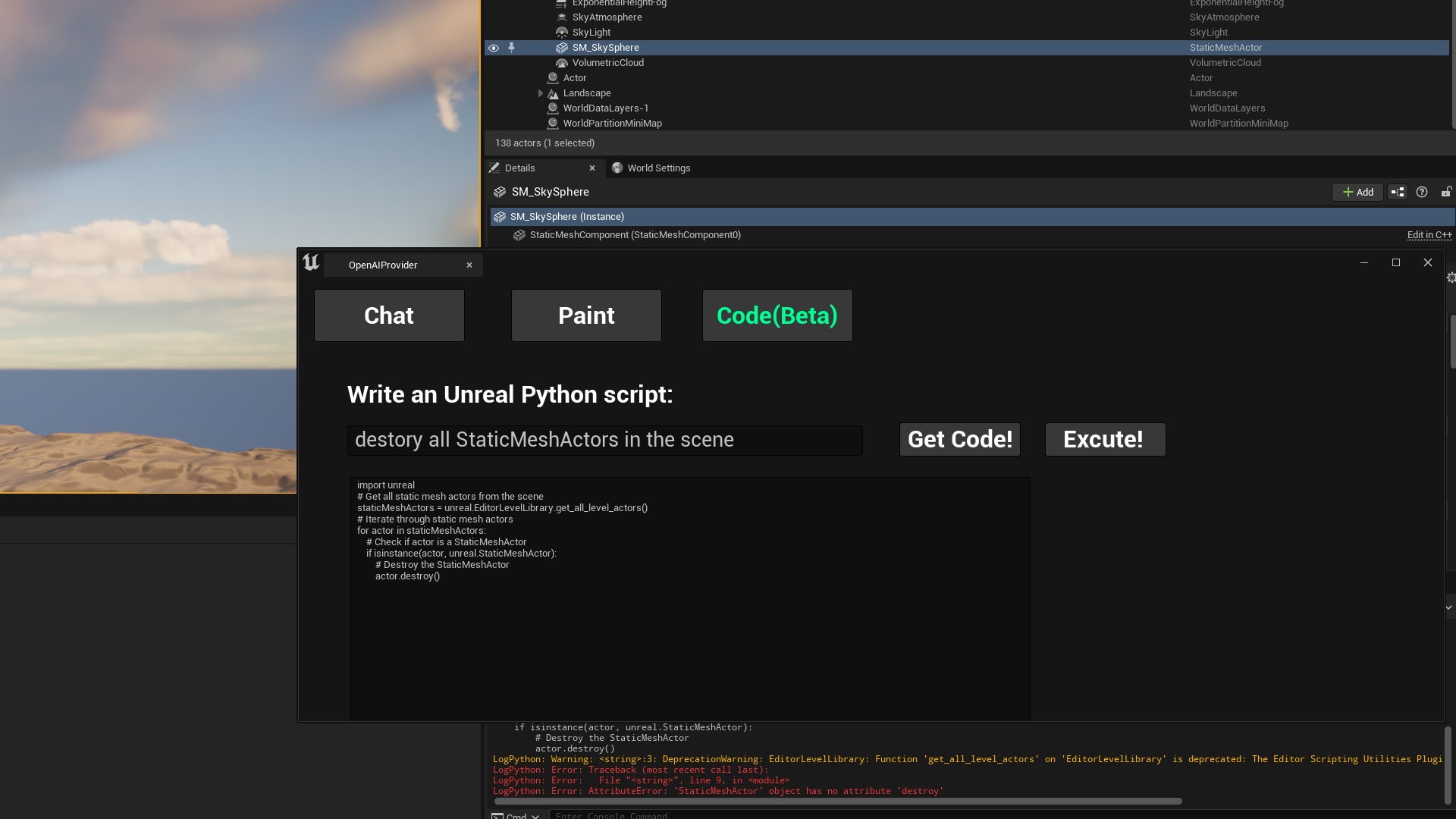Open the Cmd console type dropdown

click(516, 815)
